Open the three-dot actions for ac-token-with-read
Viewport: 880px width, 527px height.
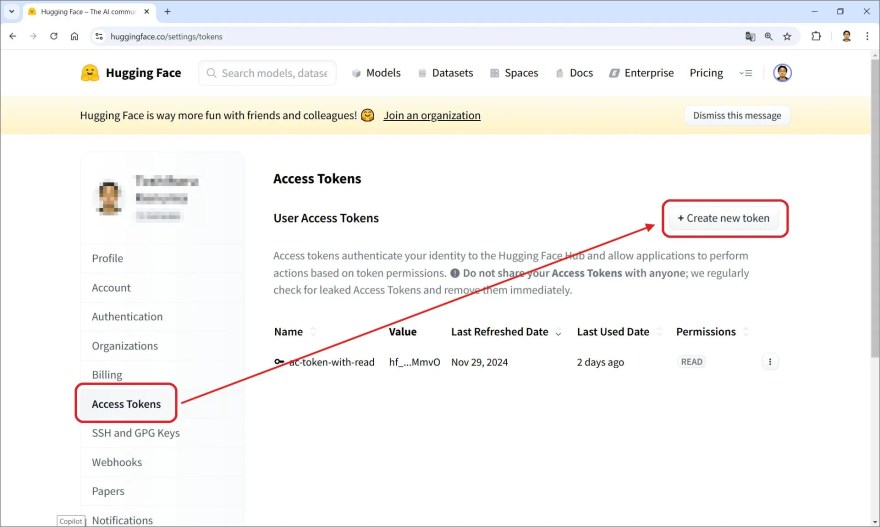769,362
